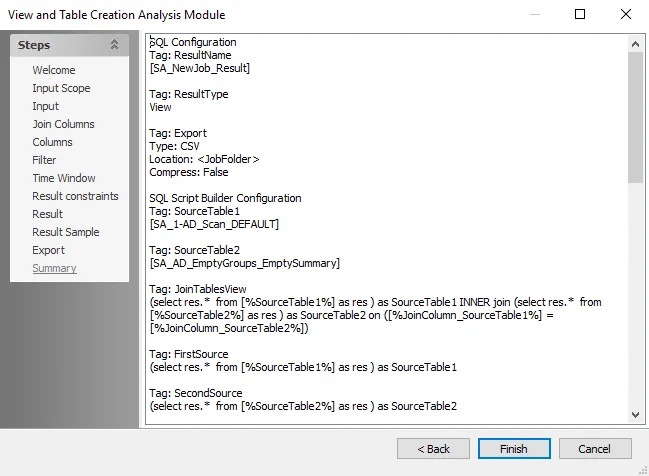Close the Analysis Module window

(x=626, y=14)
